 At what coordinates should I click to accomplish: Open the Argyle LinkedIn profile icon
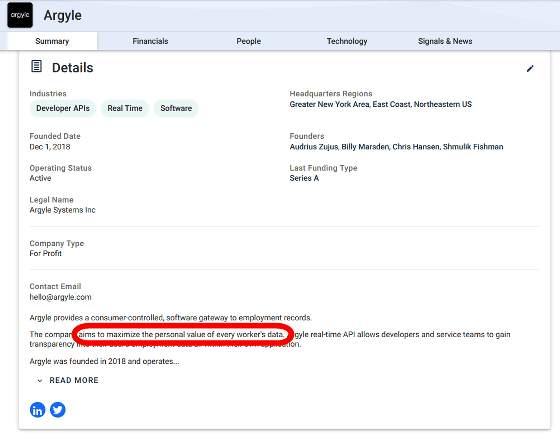[38, 410]
